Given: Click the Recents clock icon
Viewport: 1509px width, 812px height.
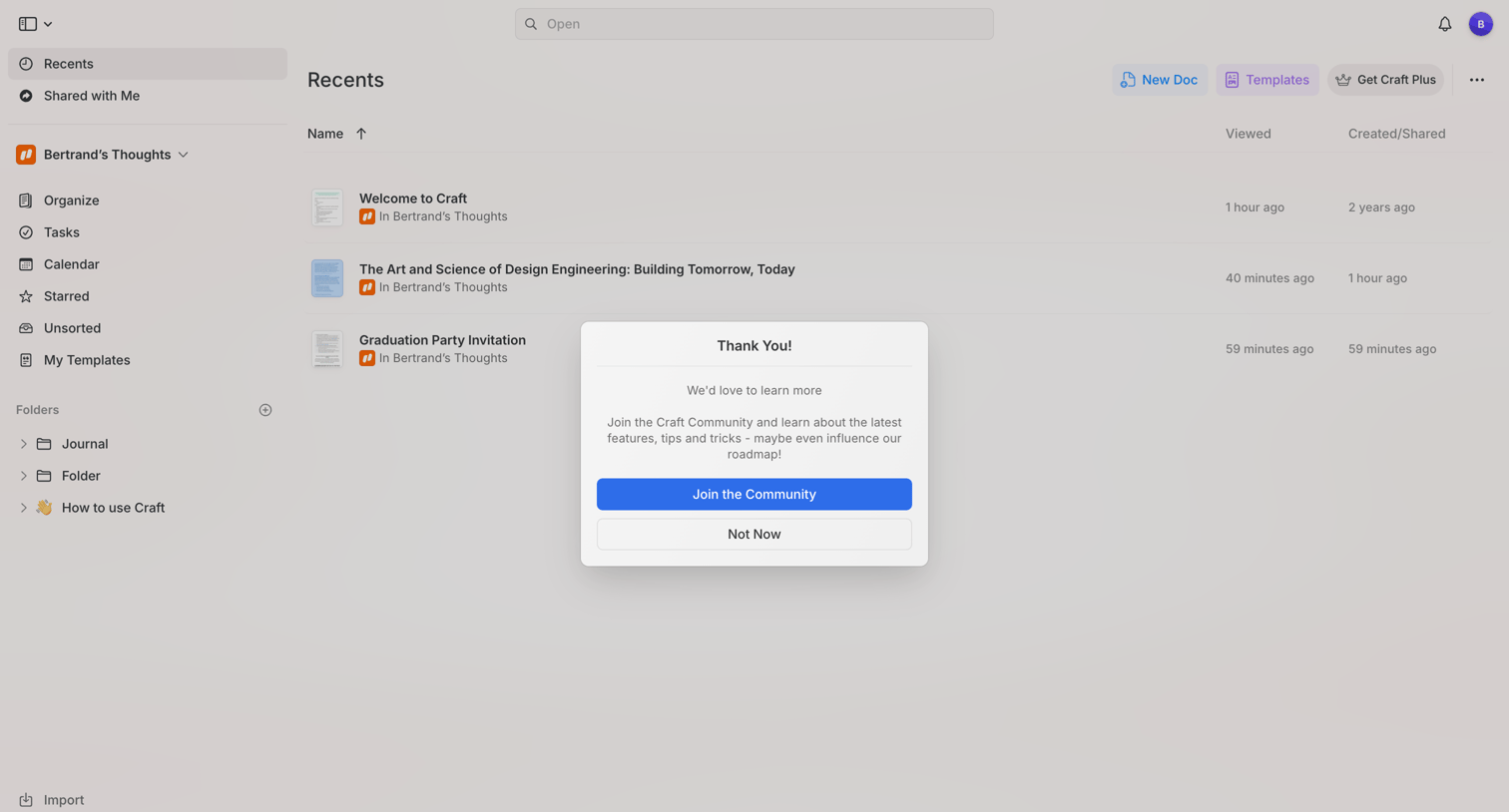Looking at the screenshot, I should coord(26,64).
